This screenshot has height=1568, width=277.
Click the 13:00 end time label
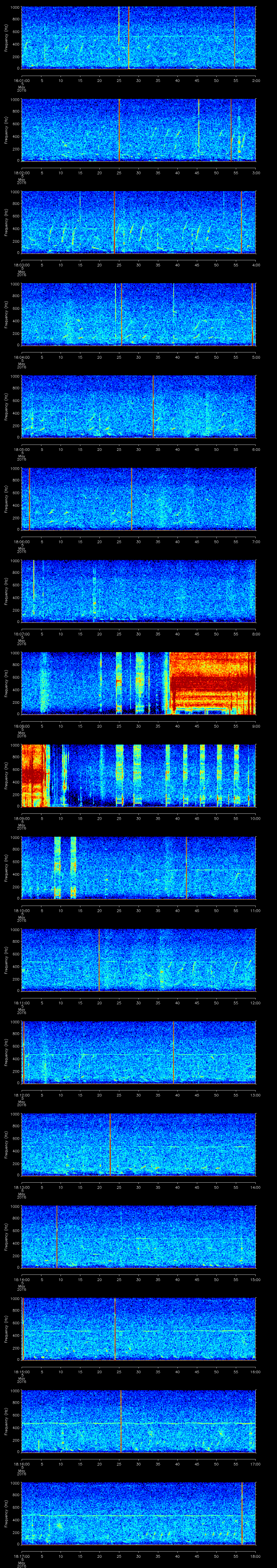255,1095
